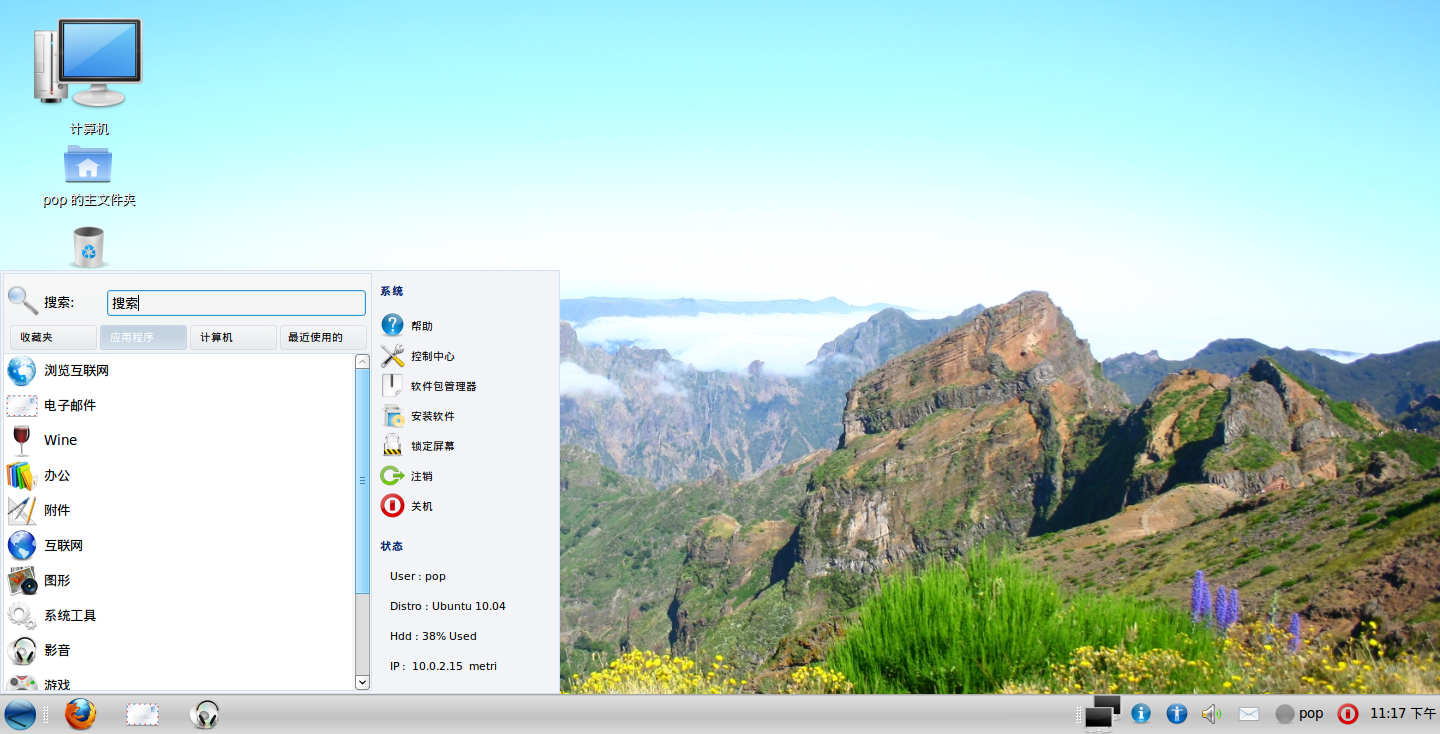Click the 软件包管理器 icon
1440x734 pixels.
(x=393, y=386)
